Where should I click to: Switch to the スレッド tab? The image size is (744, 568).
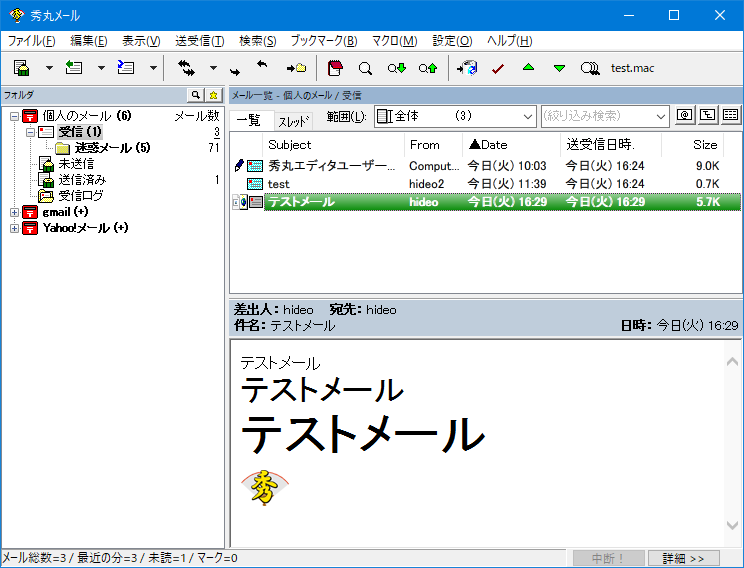pyautogui.click(x=293, y=121)
